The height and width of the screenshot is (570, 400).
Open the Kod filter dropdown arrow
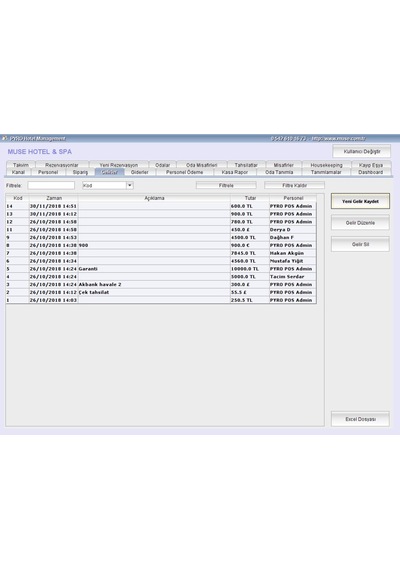coord(129,185)
